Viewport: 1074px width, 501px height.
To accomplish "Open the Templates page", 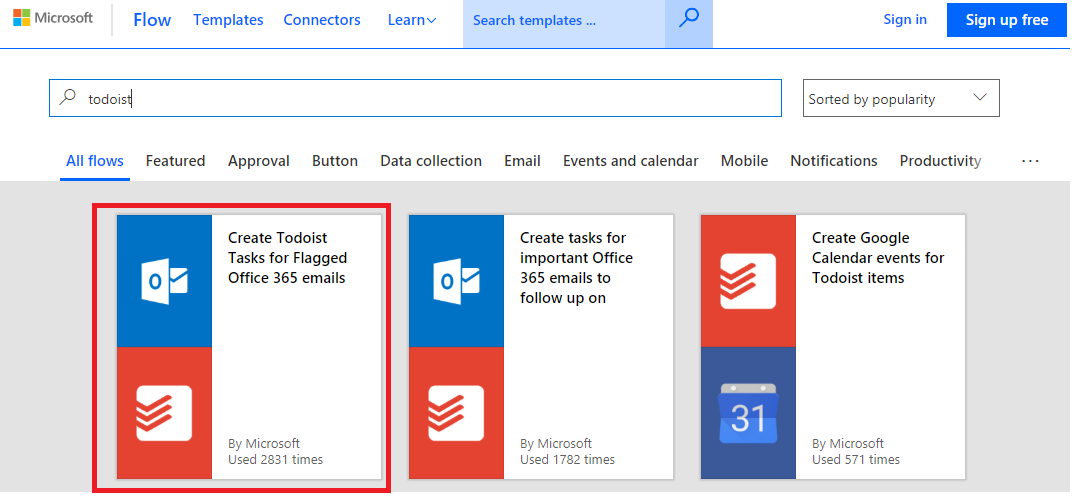I will click(228, 21).
